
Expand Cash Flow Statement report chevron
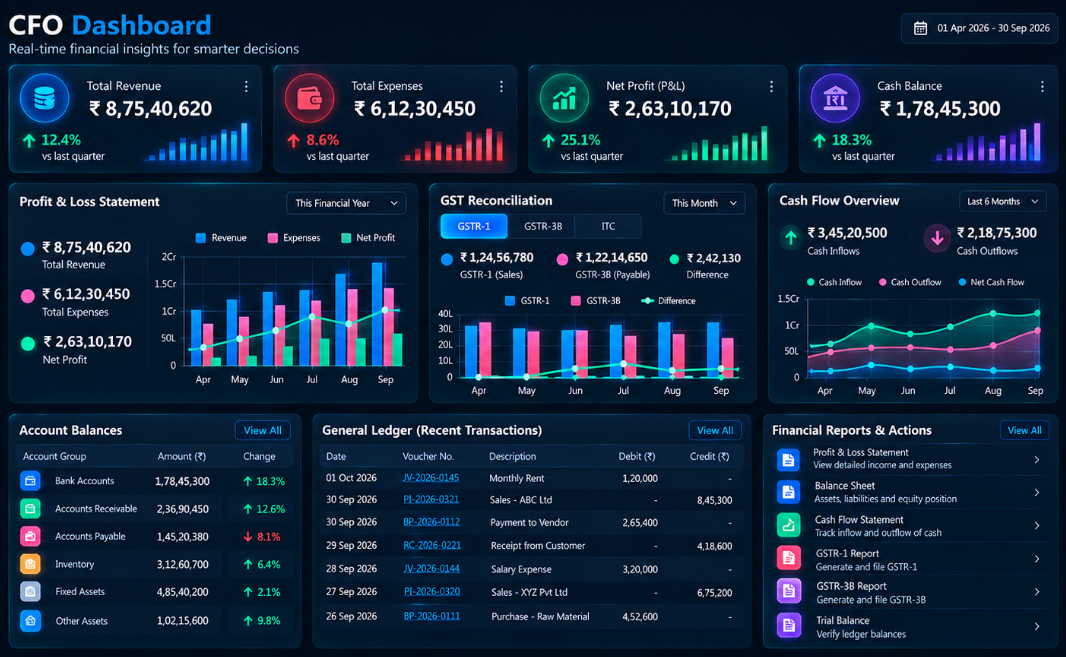(1037, 526)
